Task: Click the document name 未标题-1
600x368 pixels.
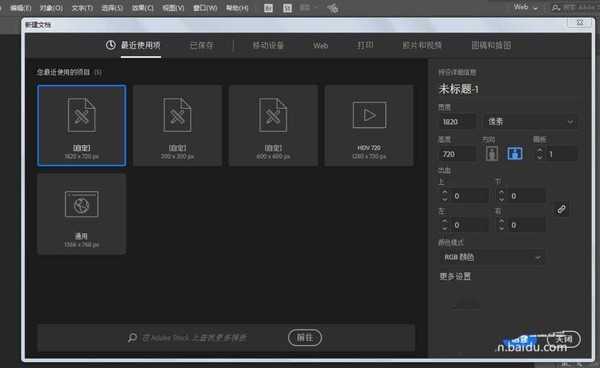Action: 458,89
